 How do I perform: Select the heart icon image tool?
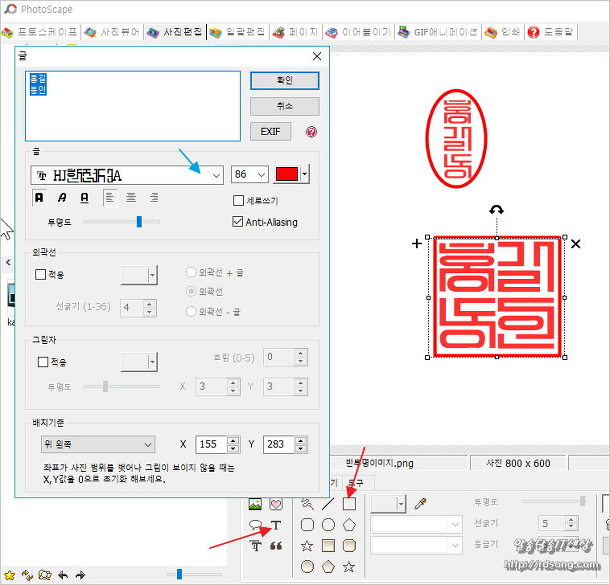[275, 504]
